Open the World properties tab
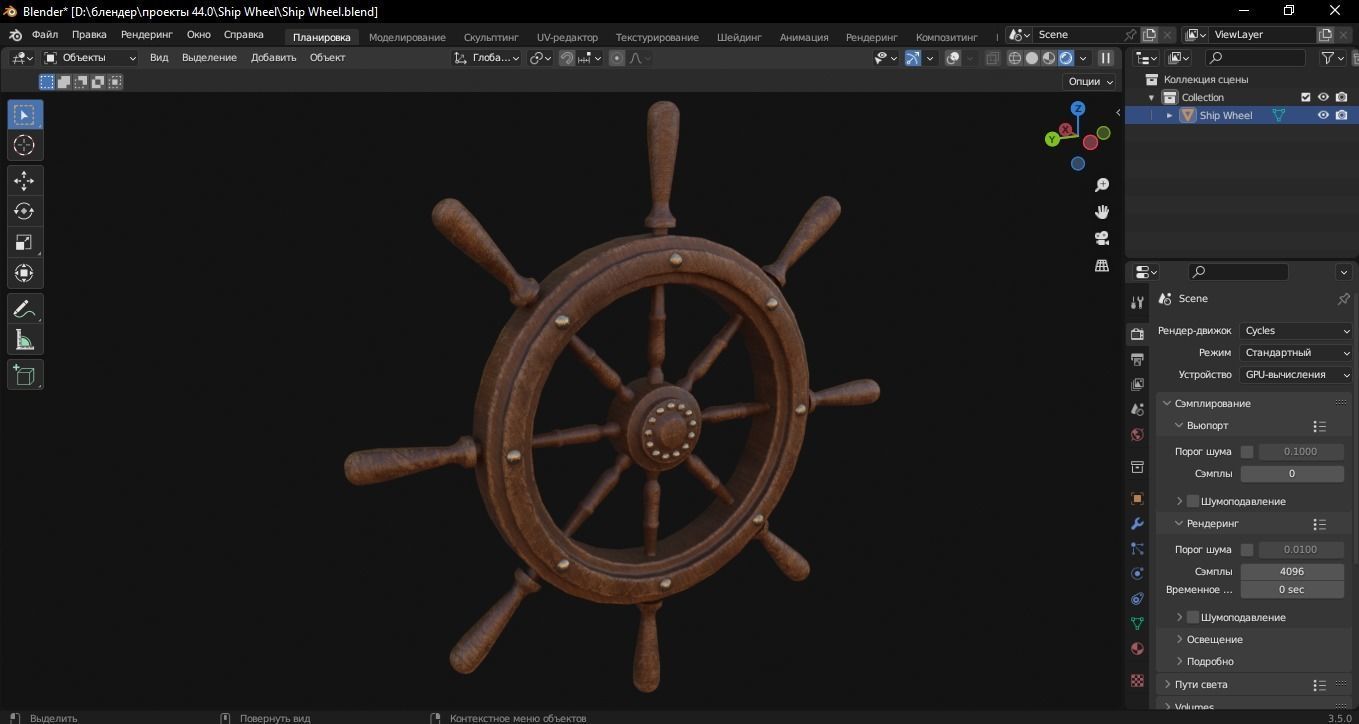Screen dimensions: 1359x724 [1137, 434]
